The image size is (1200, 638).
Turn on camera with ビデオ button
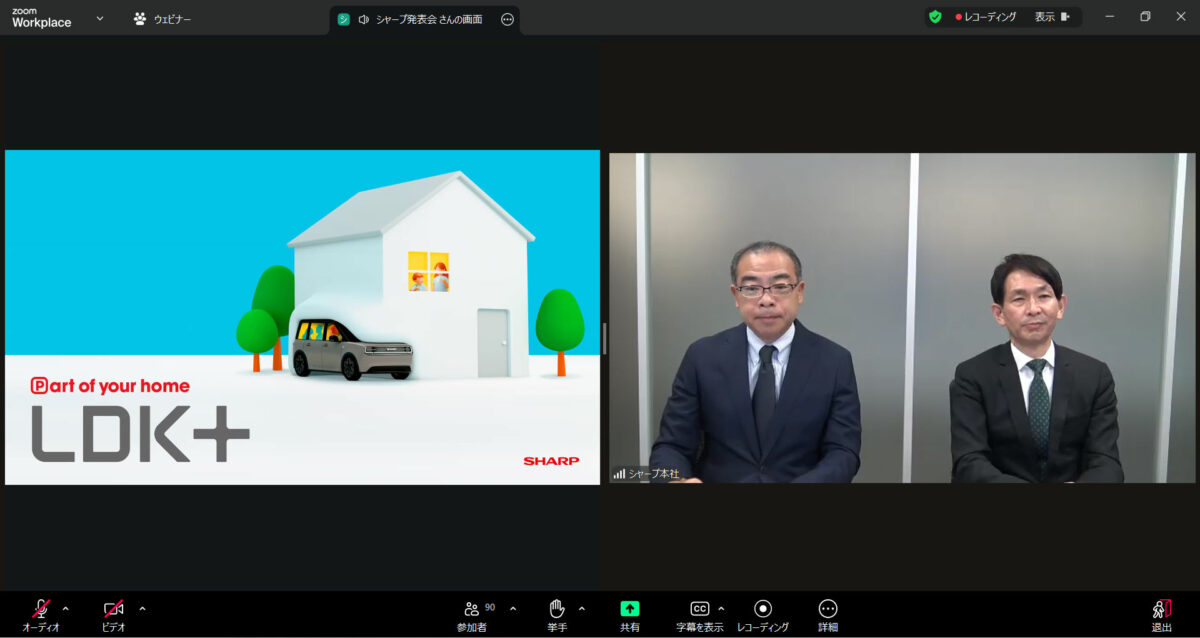[113, 609]
